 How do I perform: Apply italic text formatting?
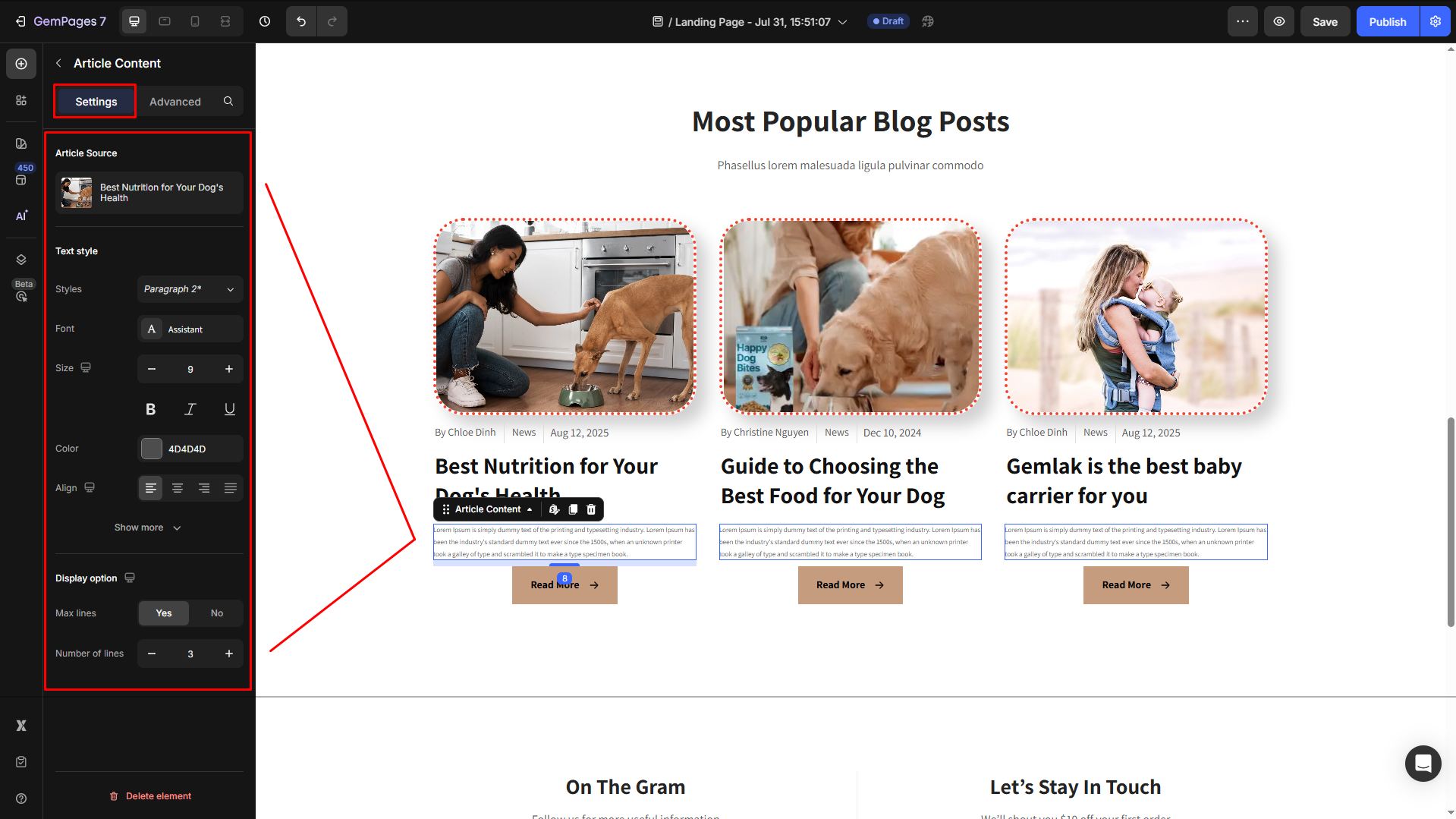(x=190, y=409)
